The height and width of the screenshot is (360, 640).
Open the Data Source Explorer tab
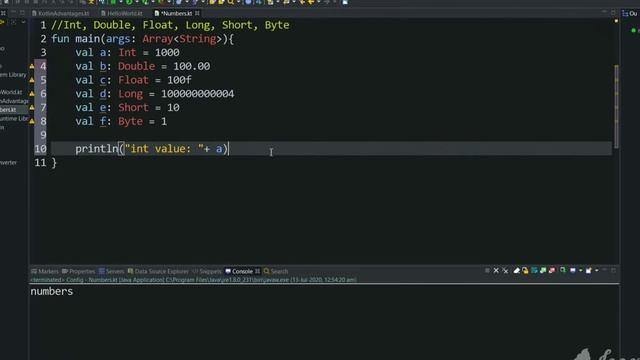click(x=158, y=271)
